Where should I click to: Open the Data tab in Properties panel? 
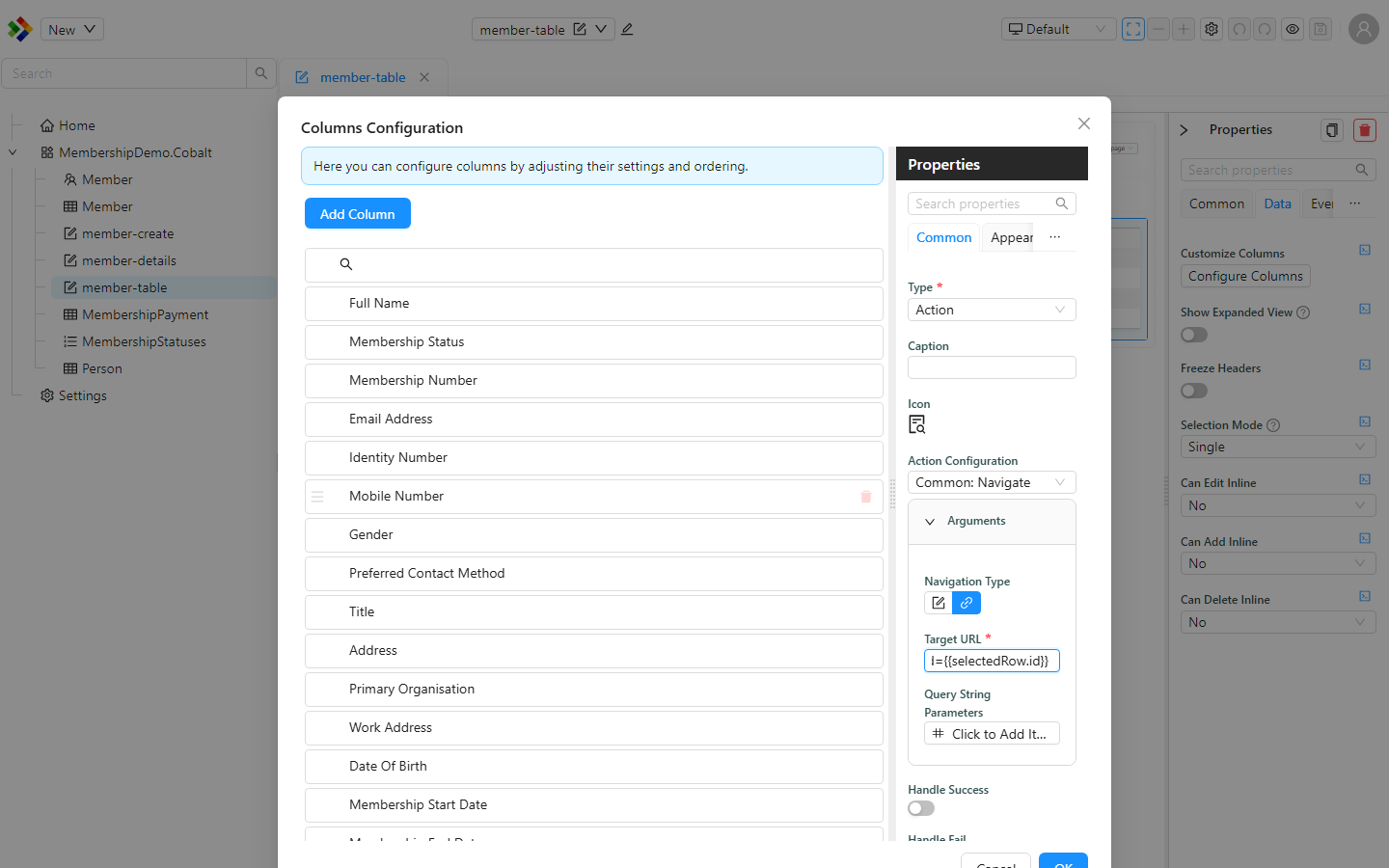click(x=1277, y=203)
